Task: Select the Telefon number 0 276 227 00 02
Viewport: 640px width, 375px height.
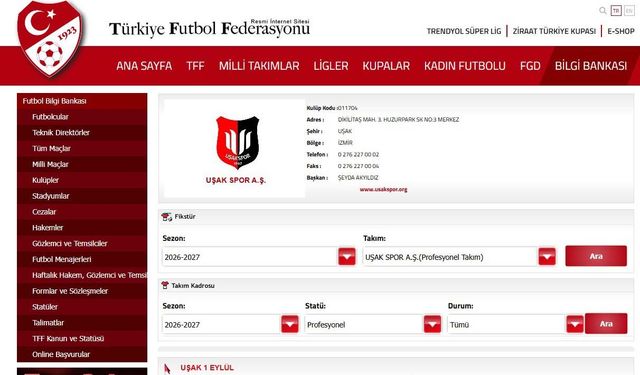Action: [358, 154]
